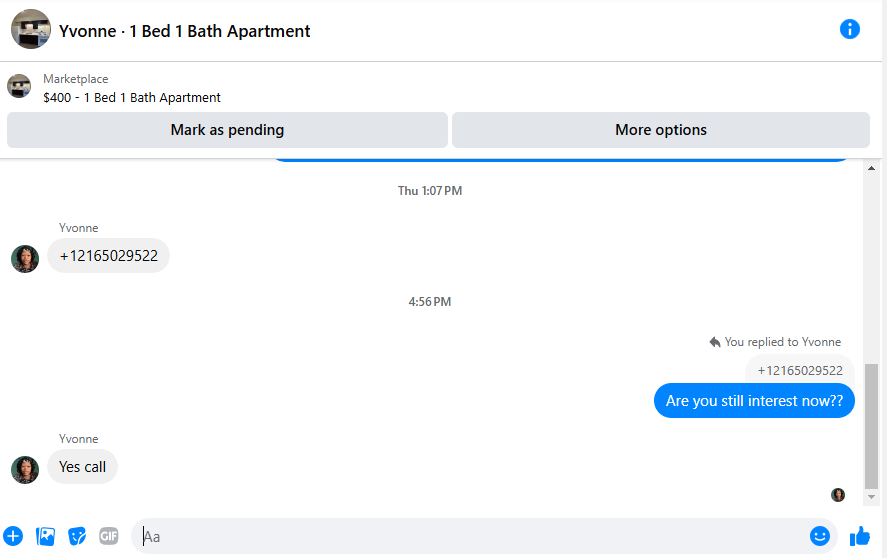The width and height of the screenshot is (887, 558).
Task: Open the apartment thumbnail in chat header
Action: 31,29
